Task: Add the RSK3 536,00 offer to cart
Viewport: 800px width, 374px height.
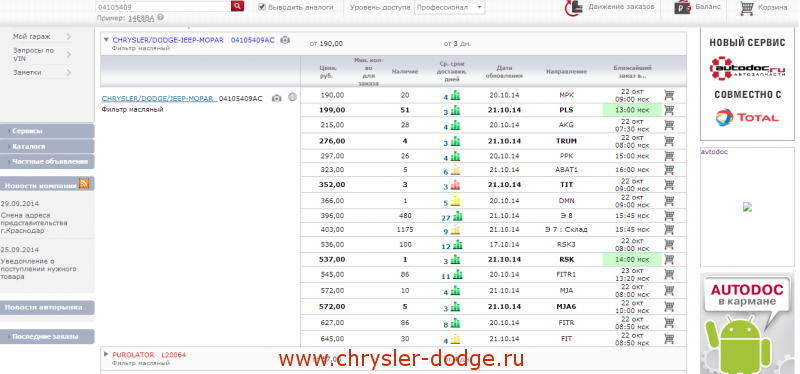Action: click(x=669, y=244)
